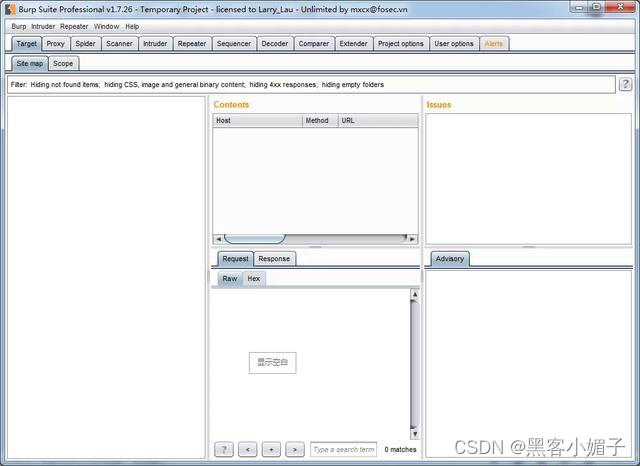Screen dimensions: 640x466
Task: Open the Alerts tab
Action: point(494,44)
